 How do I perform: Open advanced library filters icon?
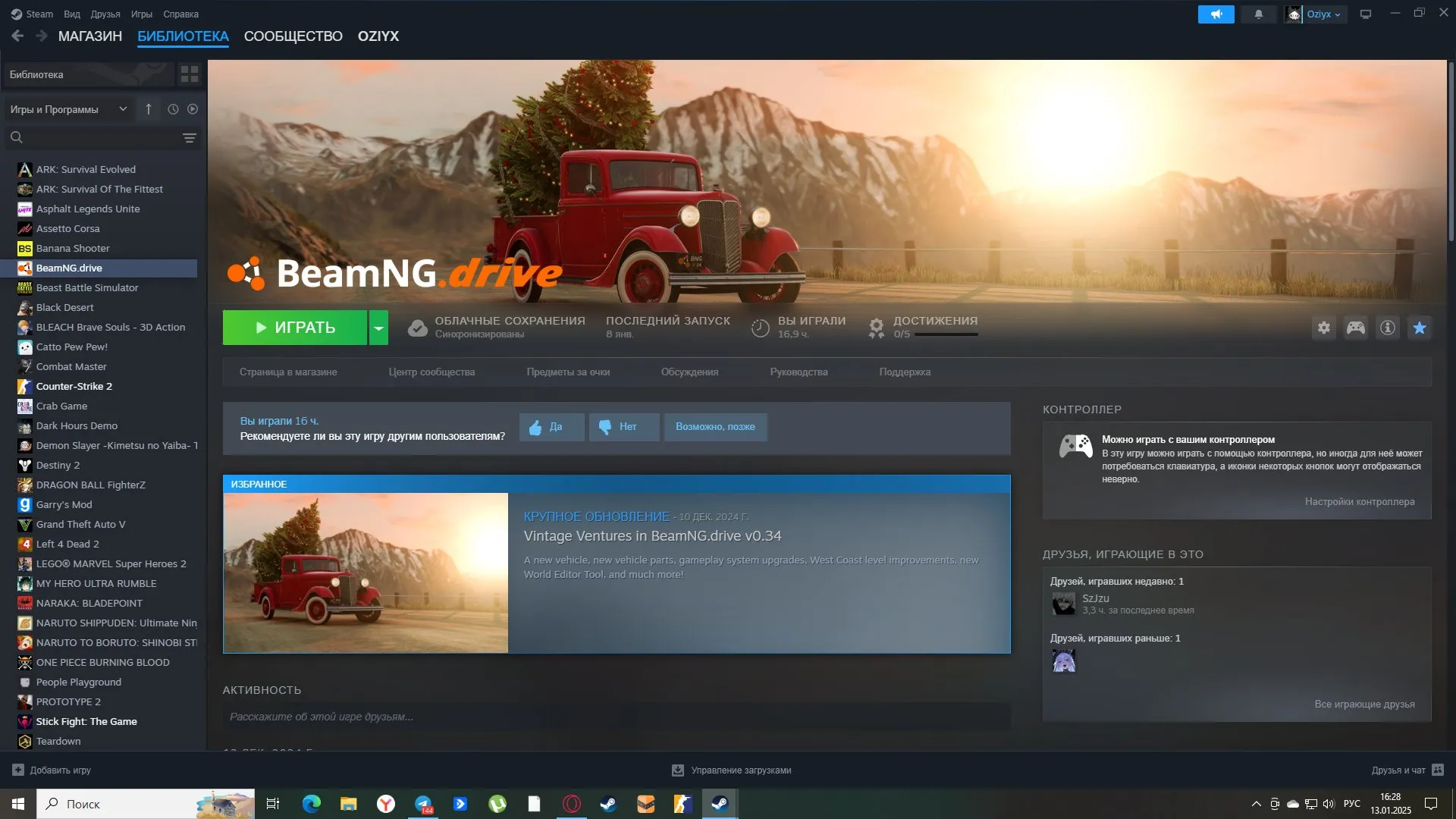[189, 137]
